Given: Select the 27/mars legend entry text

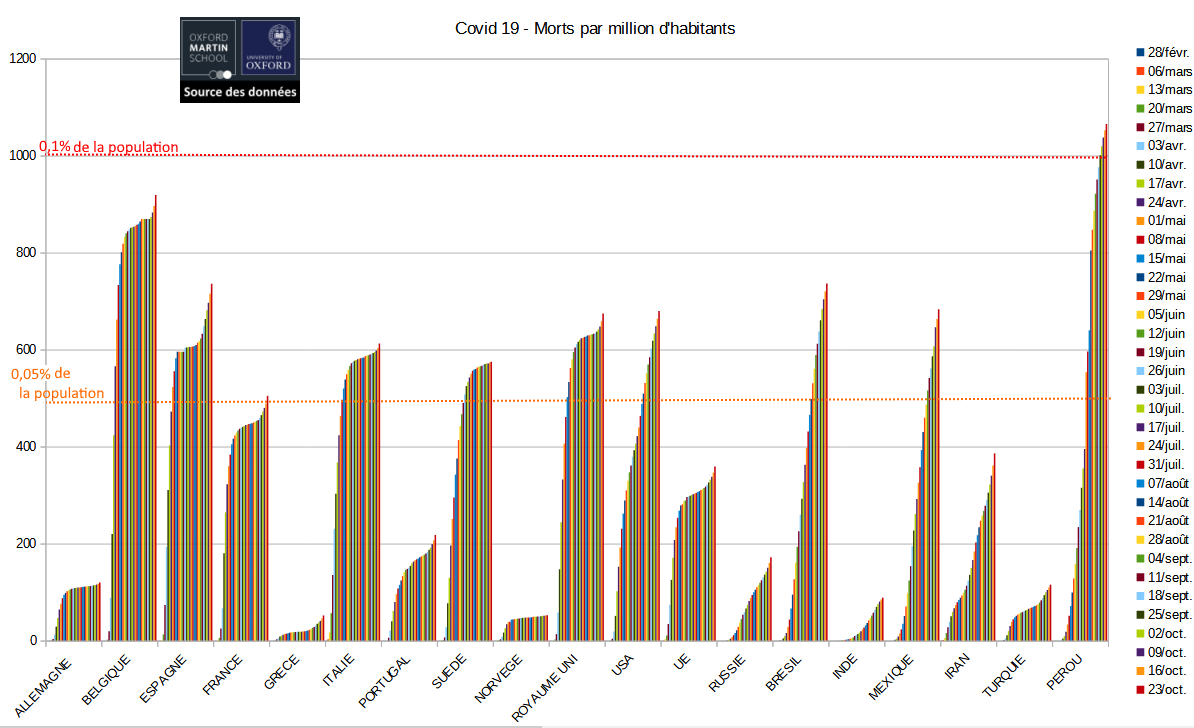Looking at the screenshot, I should tap(1169, 127).
